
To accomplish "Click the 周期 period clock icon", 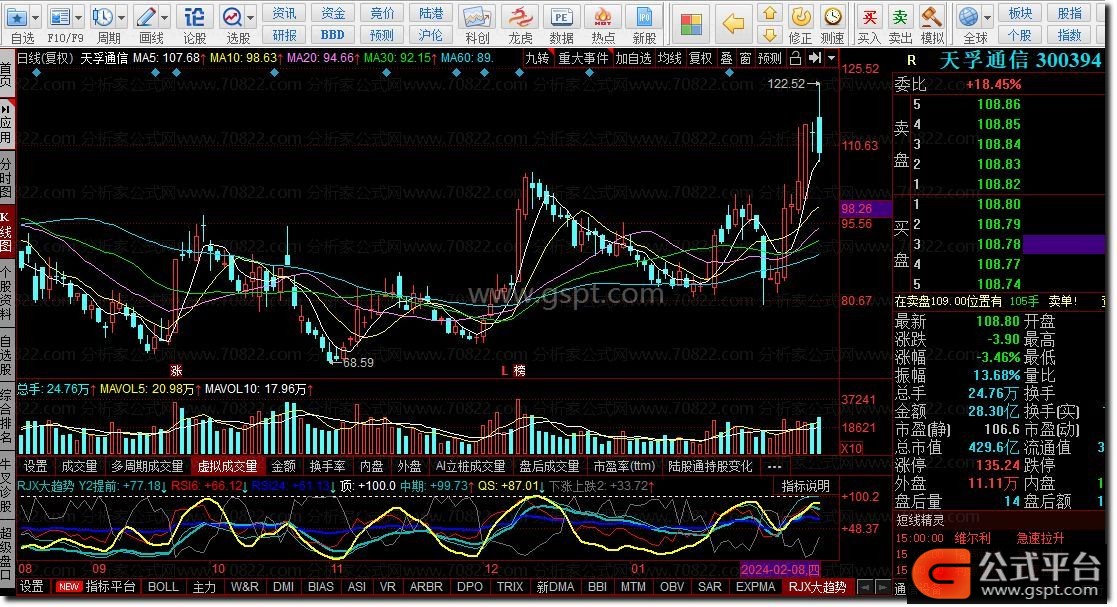I will (103, 17).
